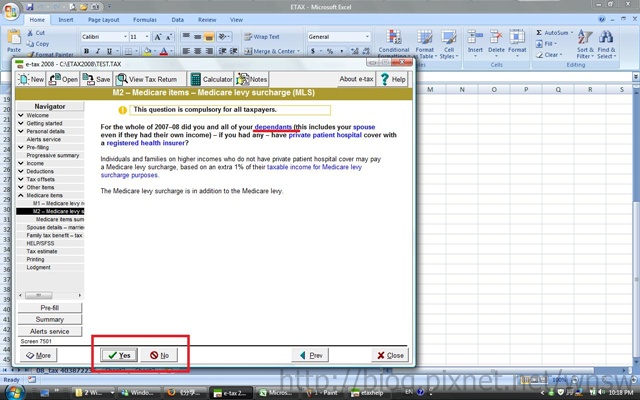The height and width of the screenshot is (400, 640).
Task: Open the Excel Review tab
Action: [x=207, y=20]
